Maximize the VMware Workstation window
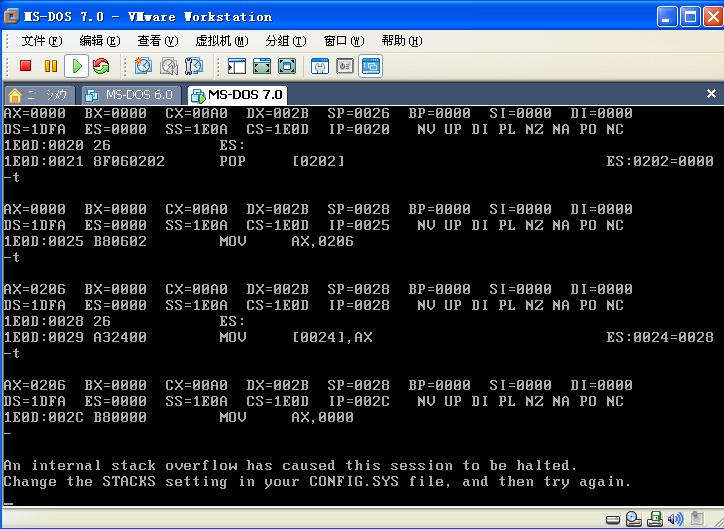The height and width of the screenshot is (529, 724). pos(690,17)
